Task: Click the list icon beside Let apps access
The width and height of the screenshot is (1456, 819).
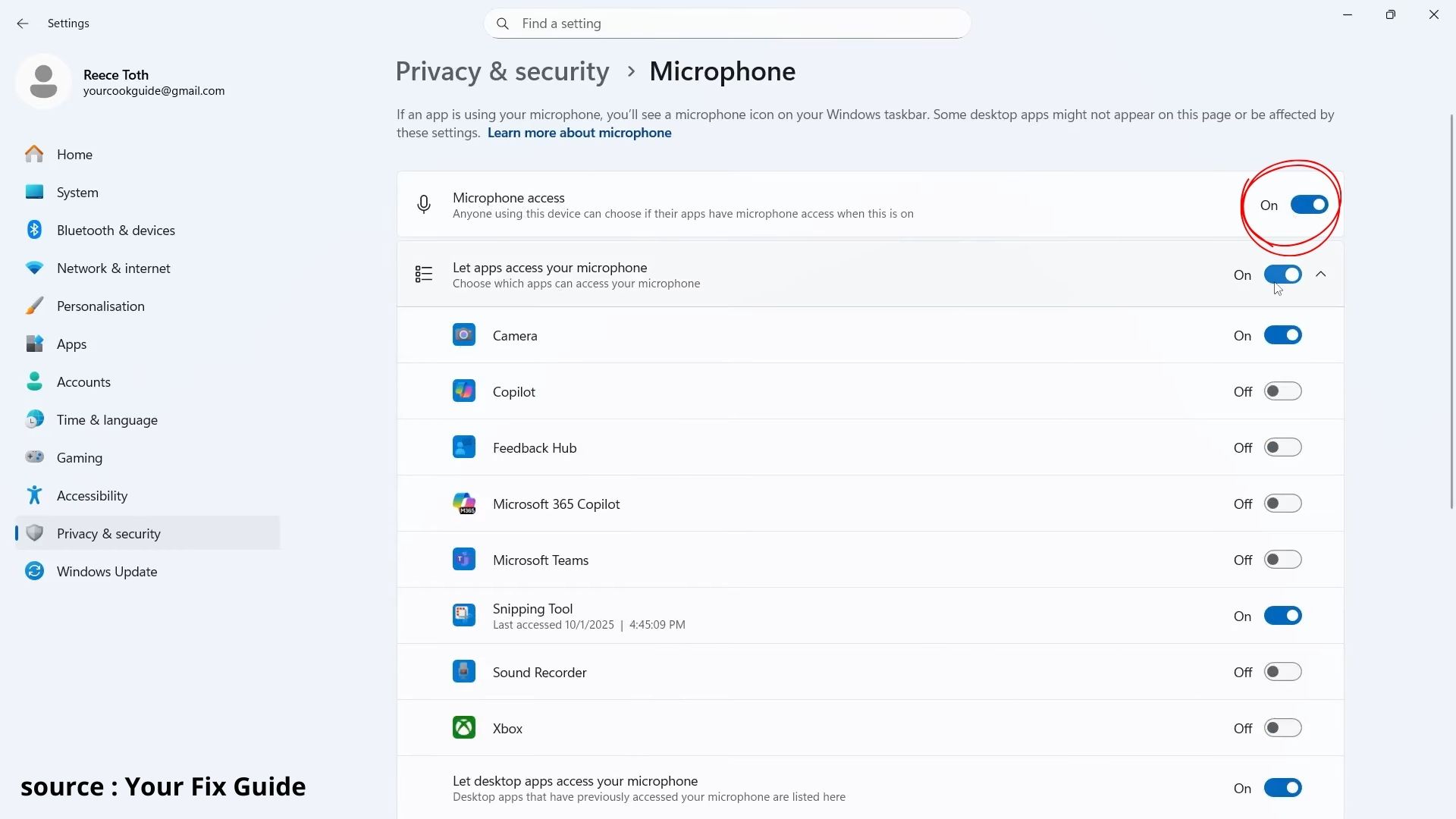Action: click(x=424, y=275)
